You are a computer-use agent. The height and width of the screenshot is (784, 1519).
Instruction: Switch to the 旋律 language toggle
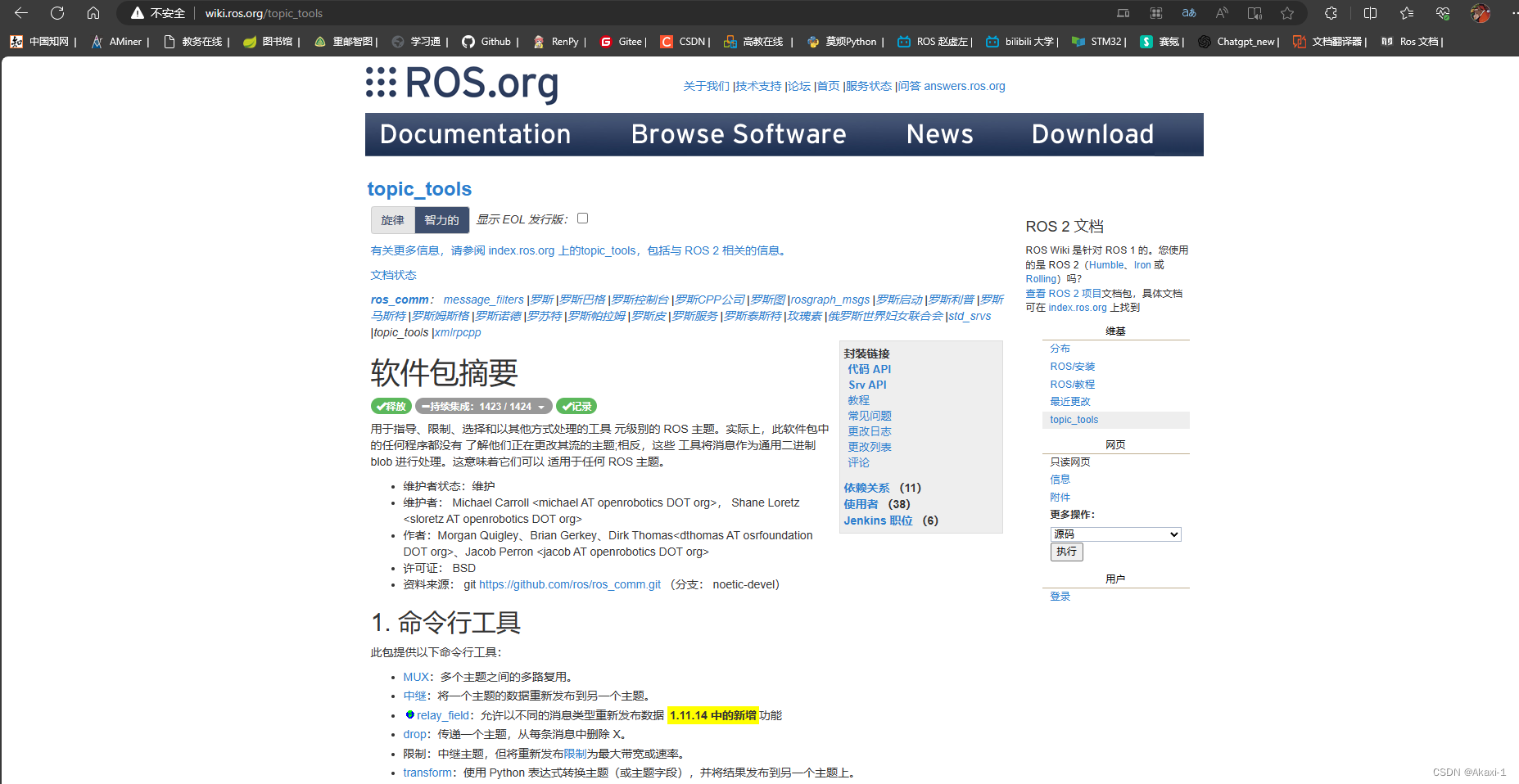point(392,219)
